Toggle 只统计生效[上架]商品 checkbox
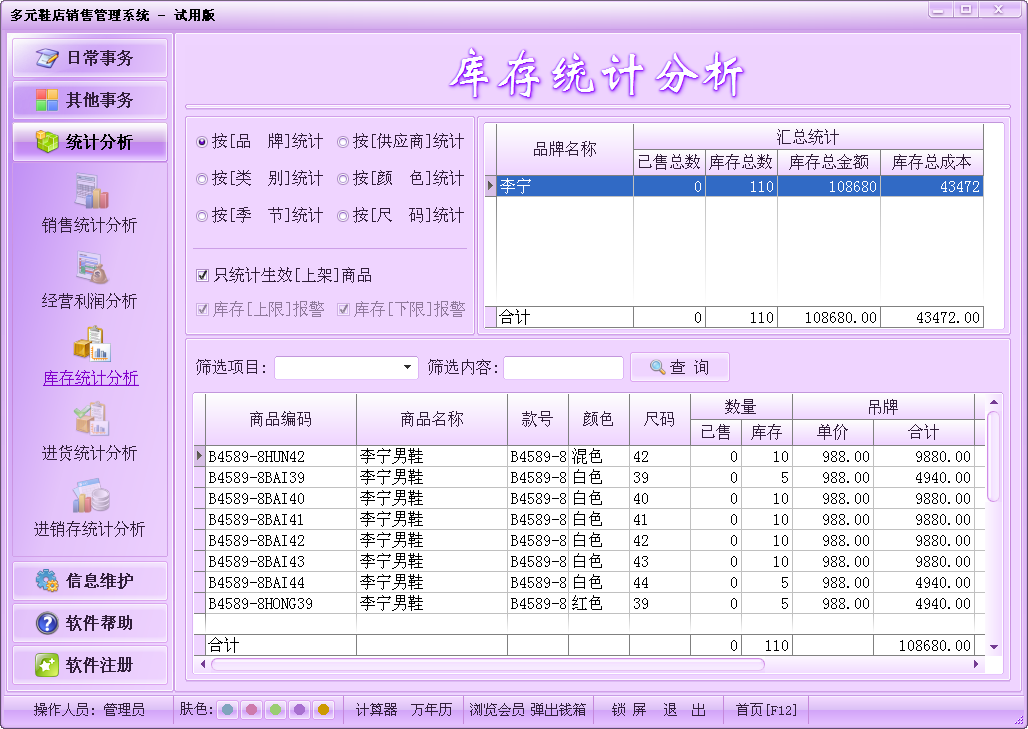This screenshot has height=729, width=1028. point(203,275)
